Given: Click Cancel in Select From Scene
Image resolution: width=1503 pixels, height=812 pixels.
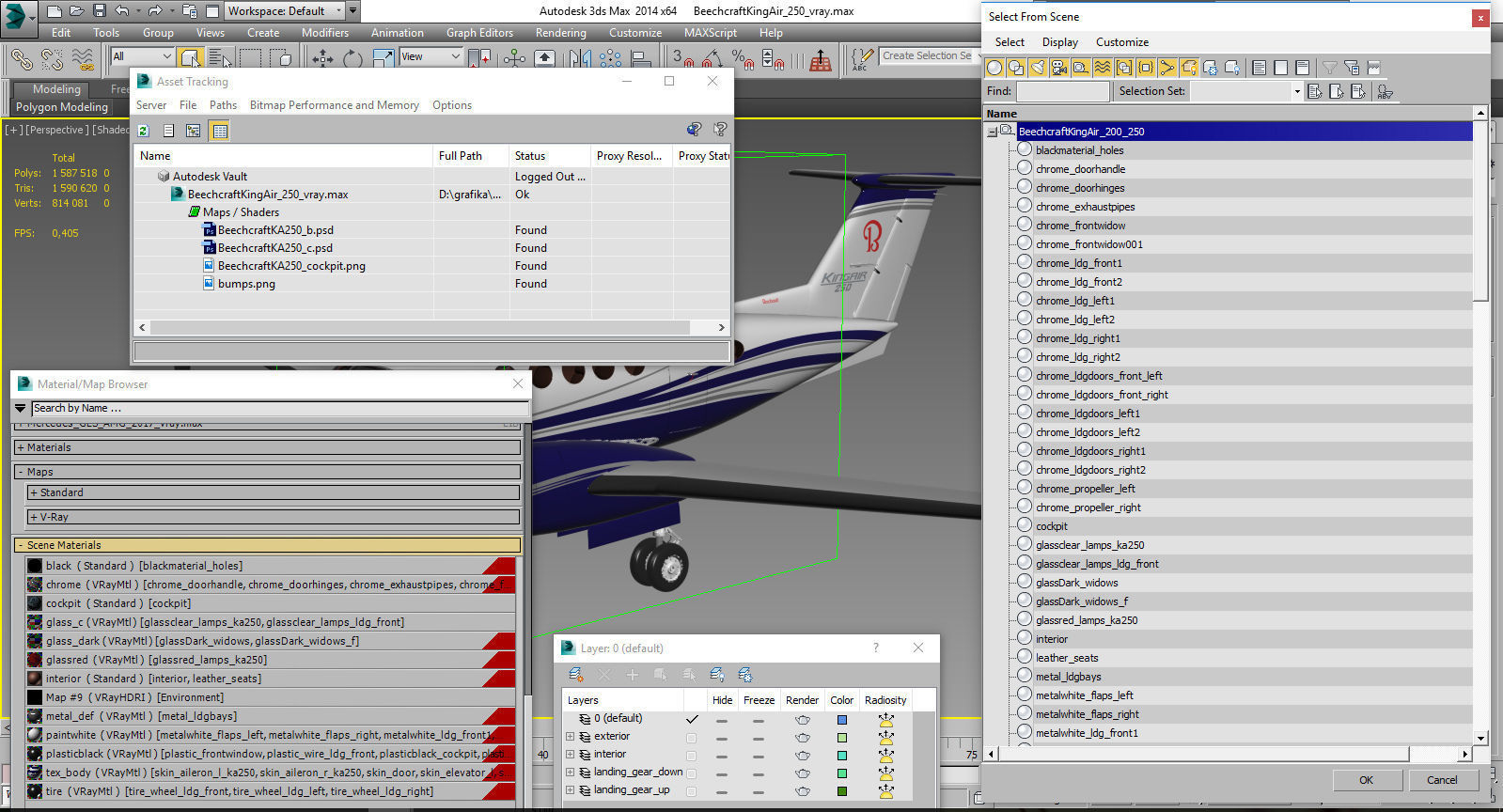Looking at the screenshot, I should [x=1442, y=780].
